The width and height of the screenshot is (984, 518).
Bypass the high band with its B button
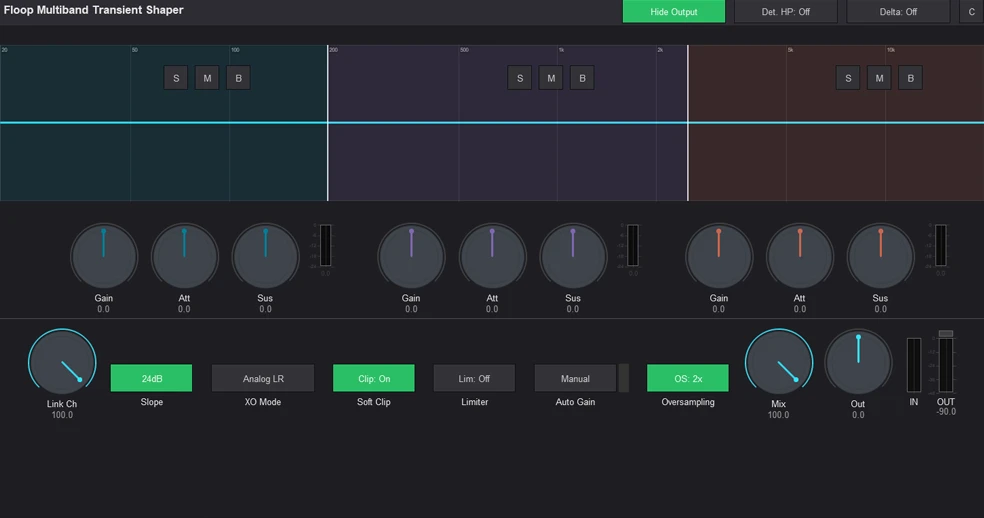pos(911,78)
